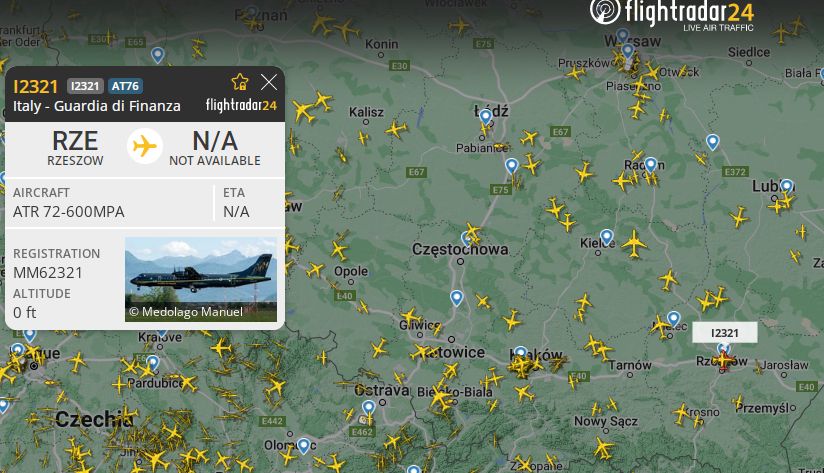Screen dimensions: 824x473
Task: Click the MM62321 registration value
Action: (48, 273)
